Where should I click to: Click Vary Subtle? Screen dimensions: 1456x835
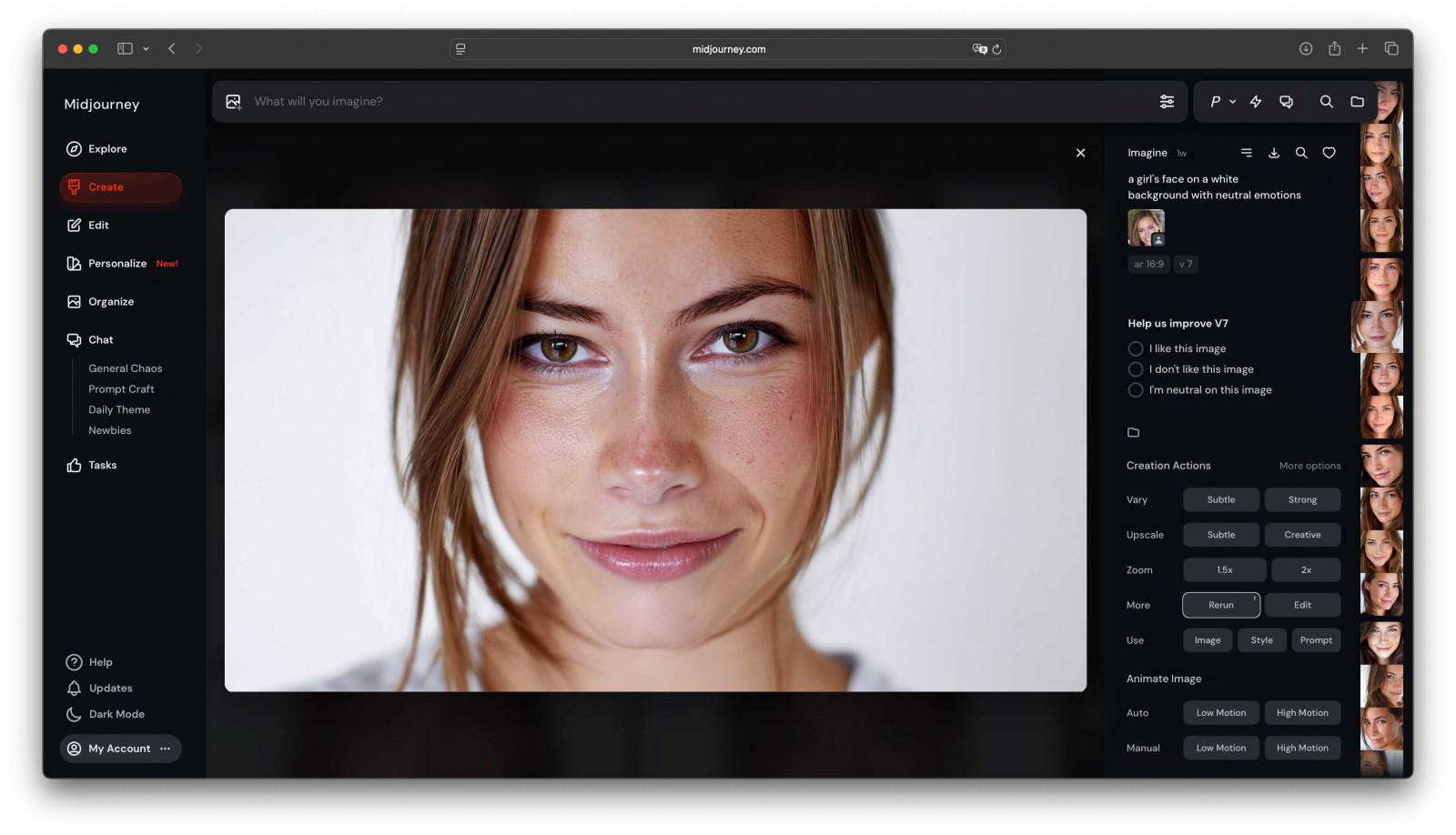[1221, 499]
